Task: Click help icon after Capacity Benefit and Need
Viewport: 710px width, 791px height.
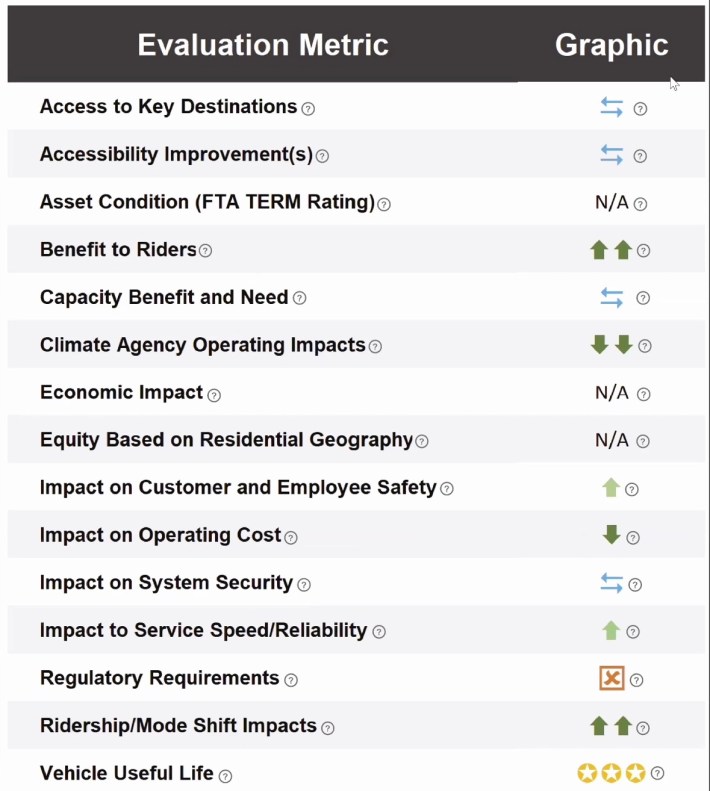Action: click(x=299, y=298)
